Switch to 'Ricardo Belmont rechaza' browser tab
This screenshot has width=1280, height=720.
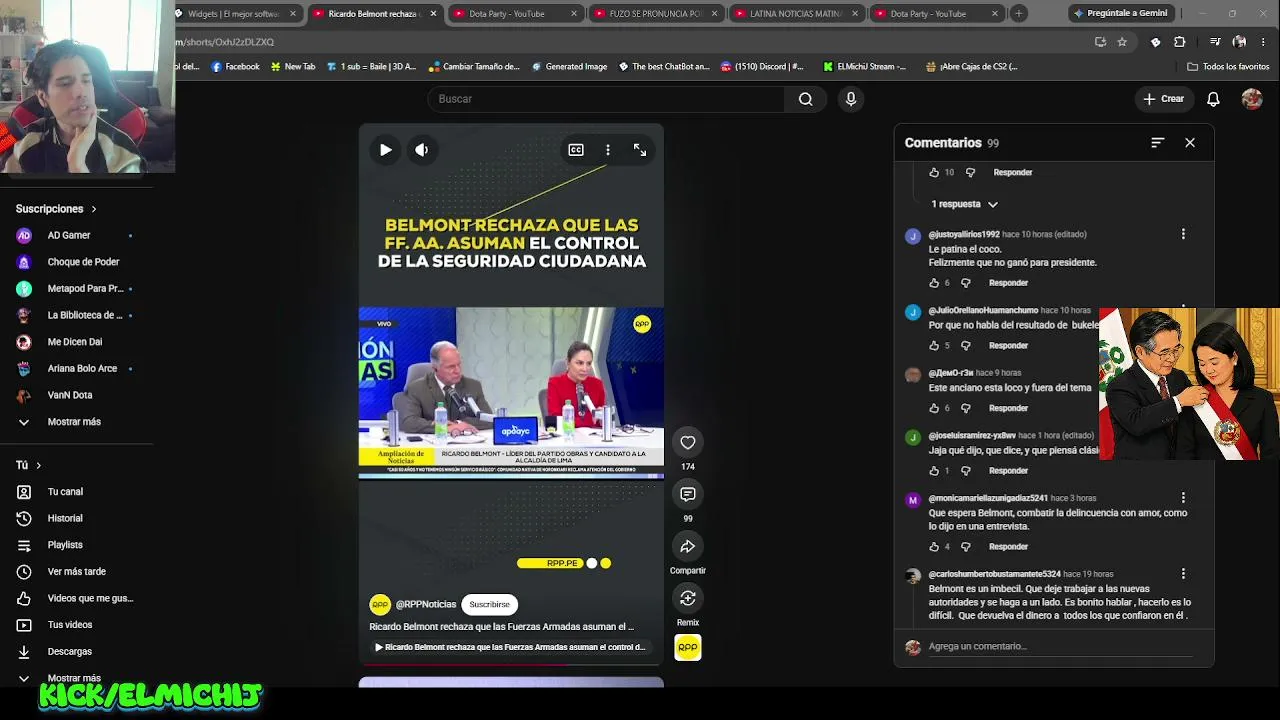coord(373,14)
